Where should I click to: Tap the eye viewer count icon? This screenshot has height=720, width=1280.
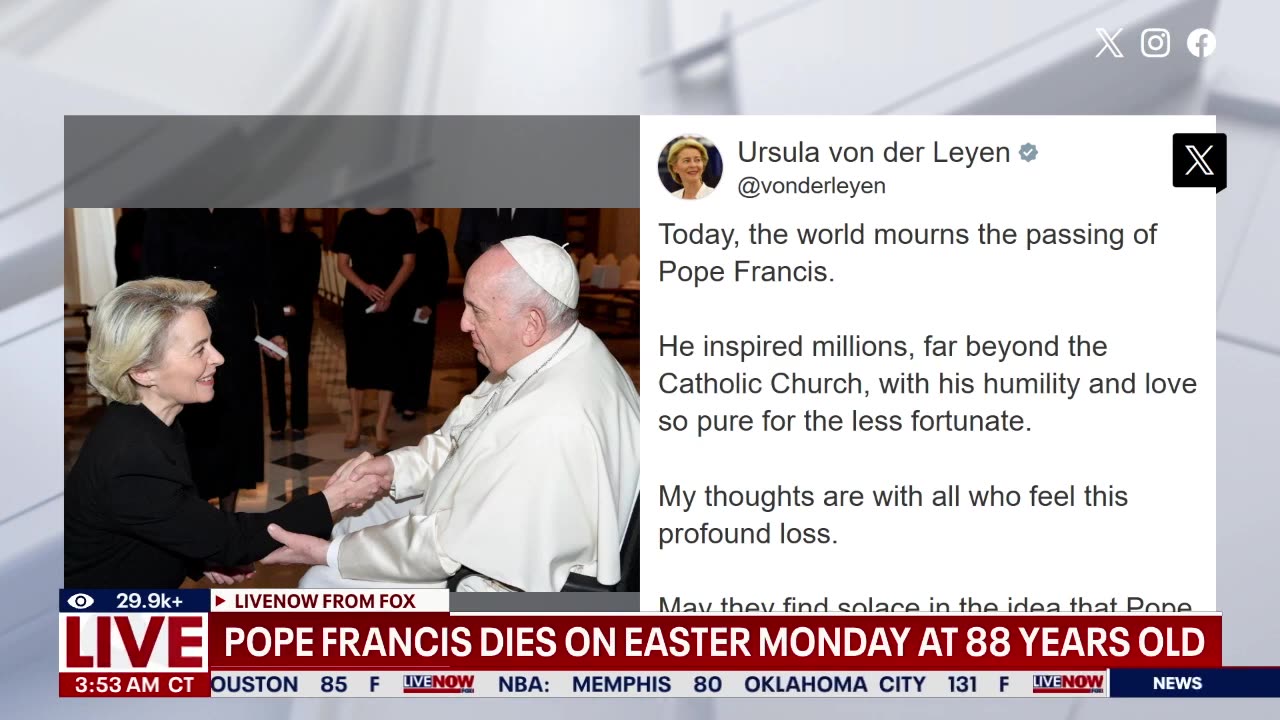(81, 601)
